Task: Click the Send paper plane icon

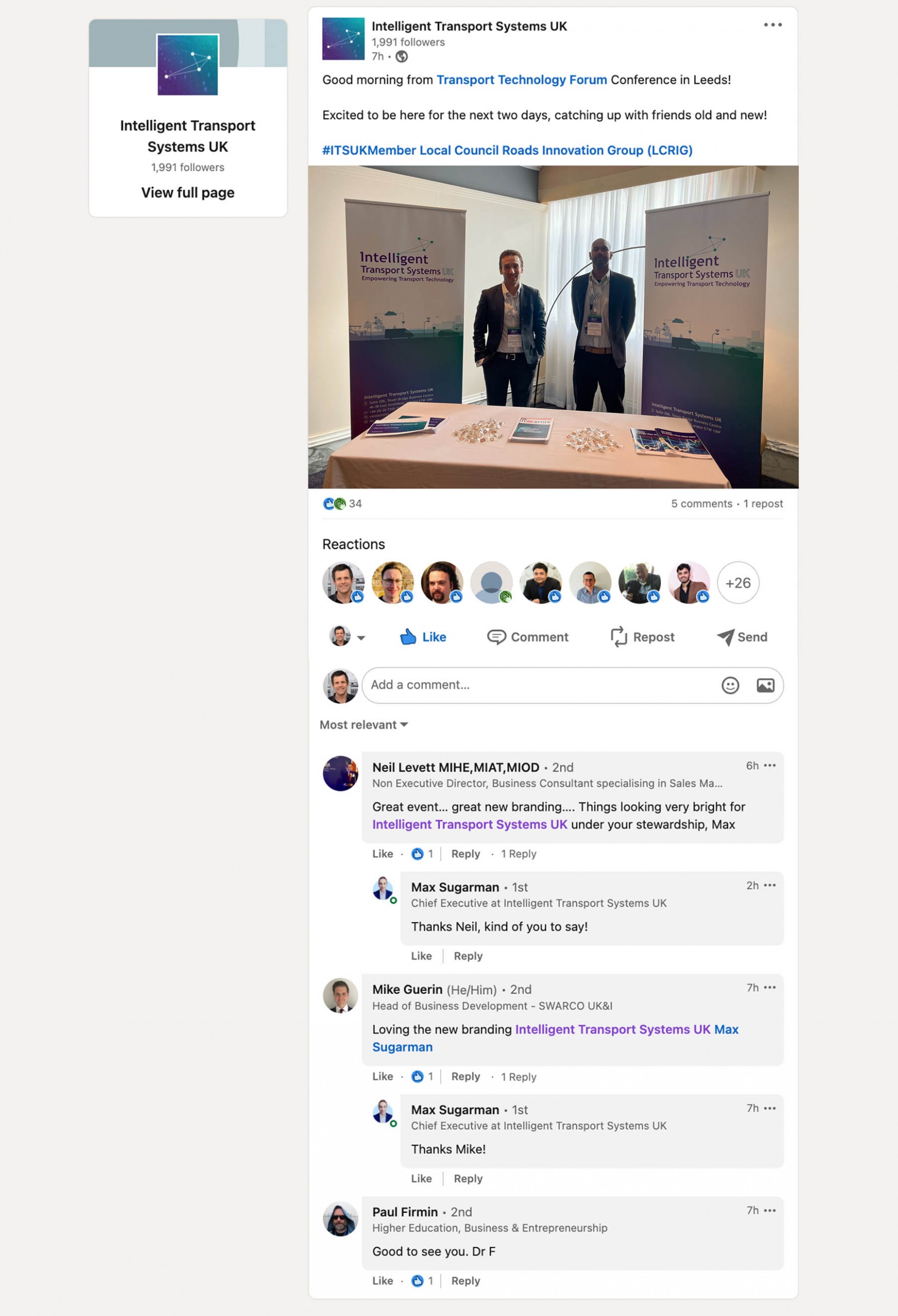Action: pyautogui.click(x=725, y=637)
